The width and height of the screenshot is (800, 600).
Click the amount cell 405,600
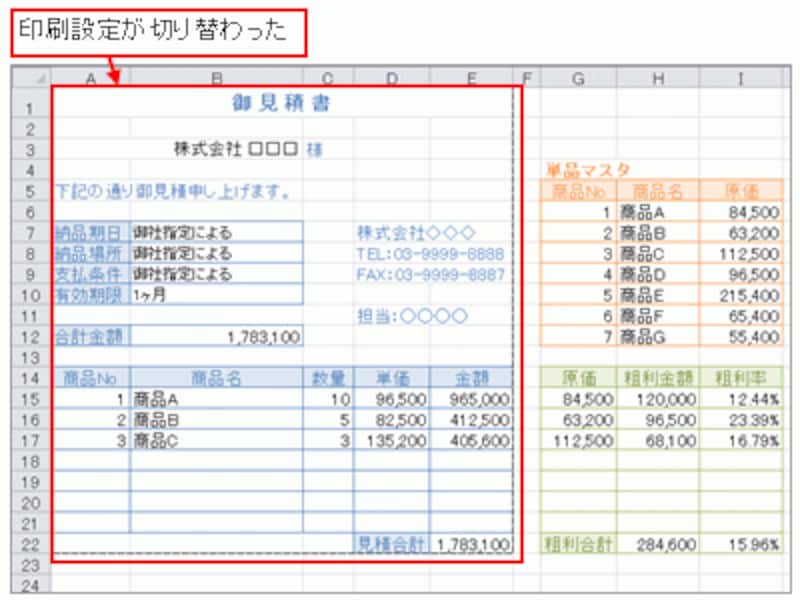(x=472, y=440)
